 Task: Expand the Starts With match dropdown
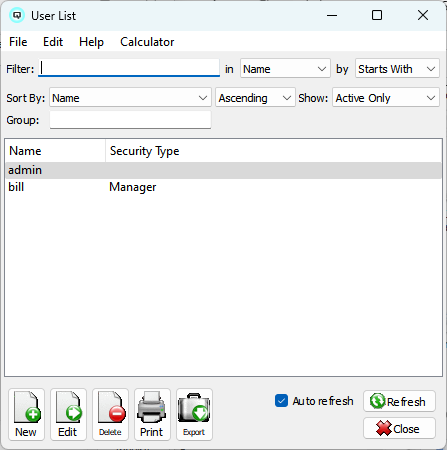tap(397, 69)
